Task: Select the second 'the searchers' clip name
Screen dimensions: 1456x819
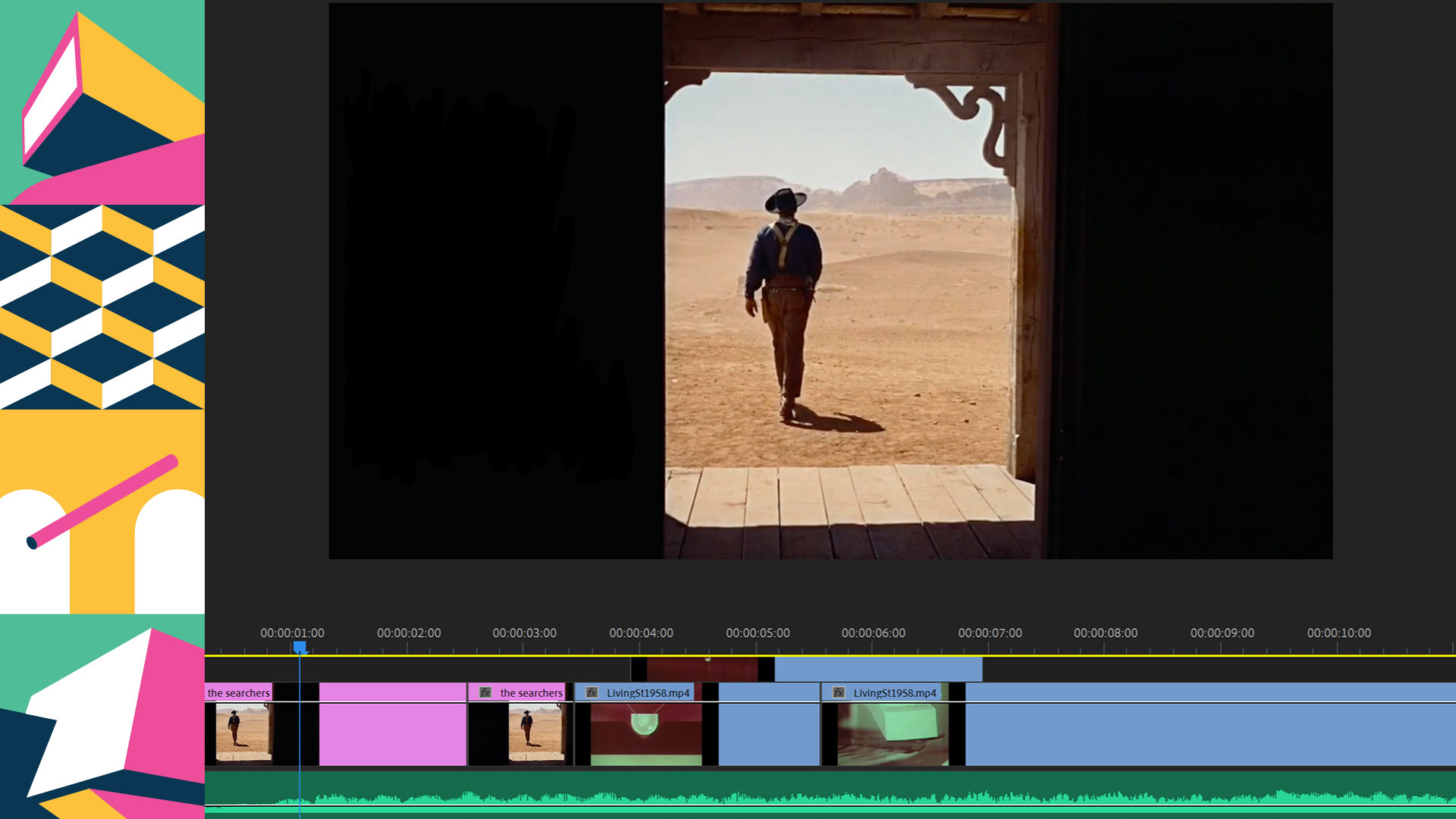Action: [x=531, y=692]
